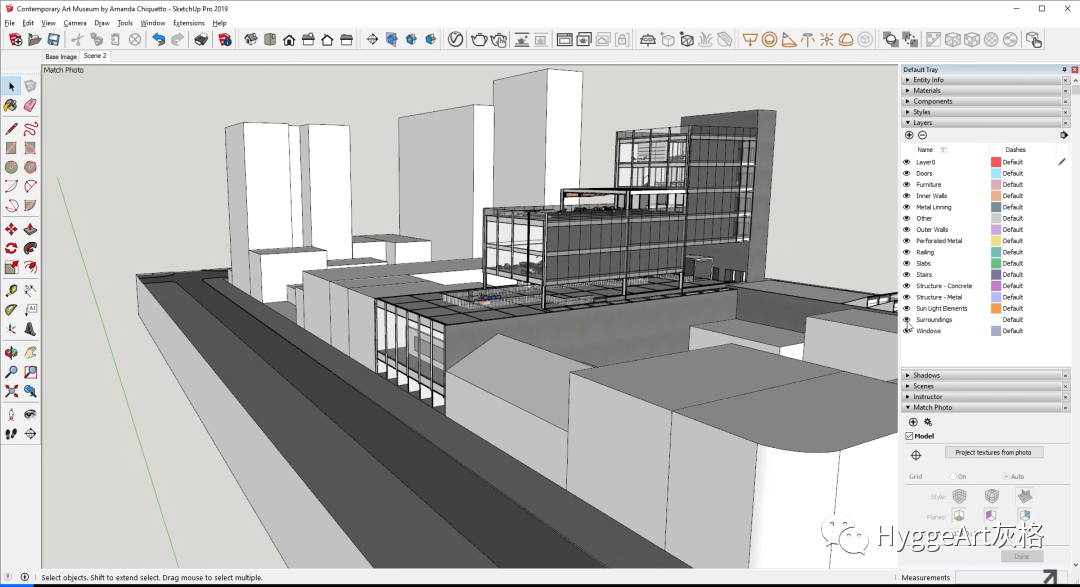Select the Freehand drawing tool
The width and height of the screenshot is (1080, 587).
pyautogui.click(x=30, y=129)
